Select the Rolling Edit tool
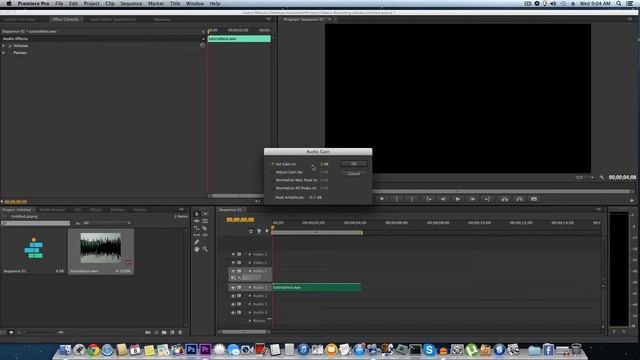 (205, 221)
